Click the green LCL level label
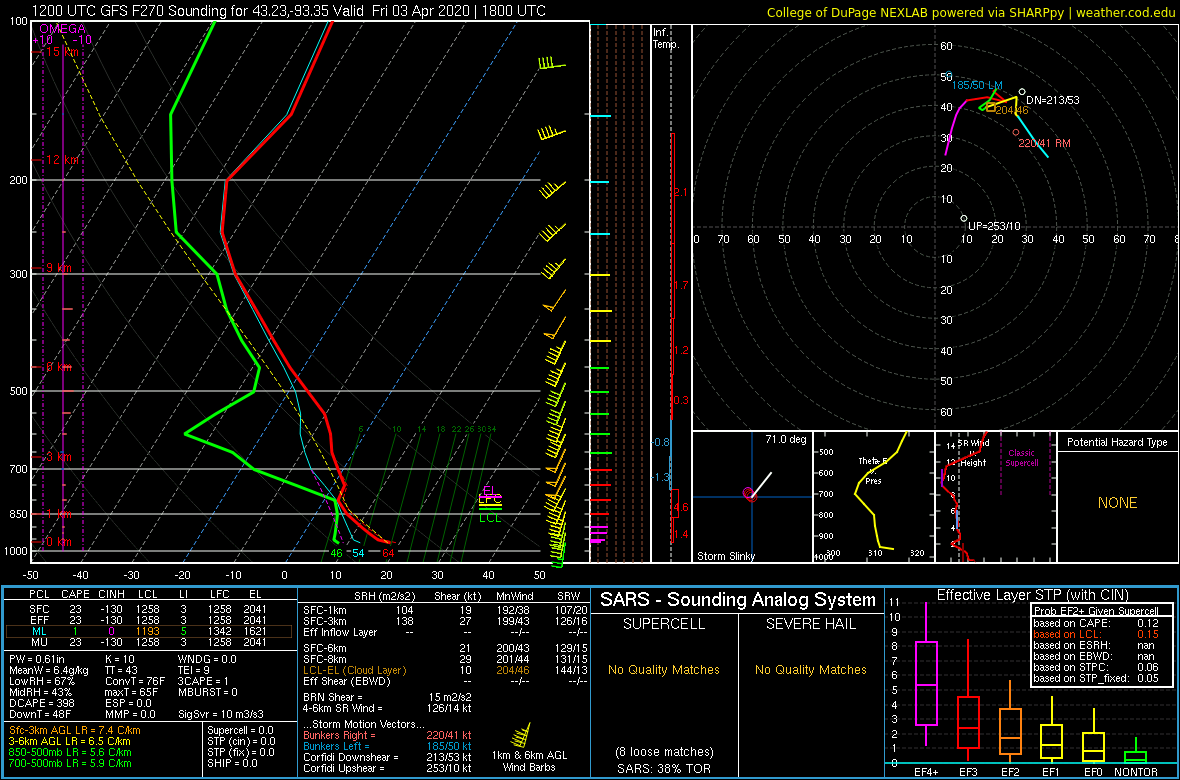The width and height of the screenshot is (1180, 780). pyautogui.click(x=490, y=518)
